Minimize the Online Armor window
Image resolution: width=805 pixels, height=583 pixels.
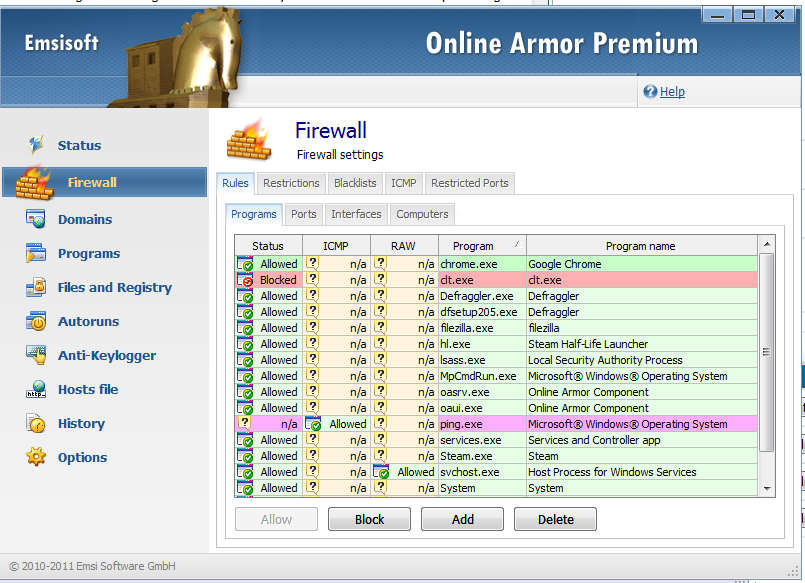[717, 15]
